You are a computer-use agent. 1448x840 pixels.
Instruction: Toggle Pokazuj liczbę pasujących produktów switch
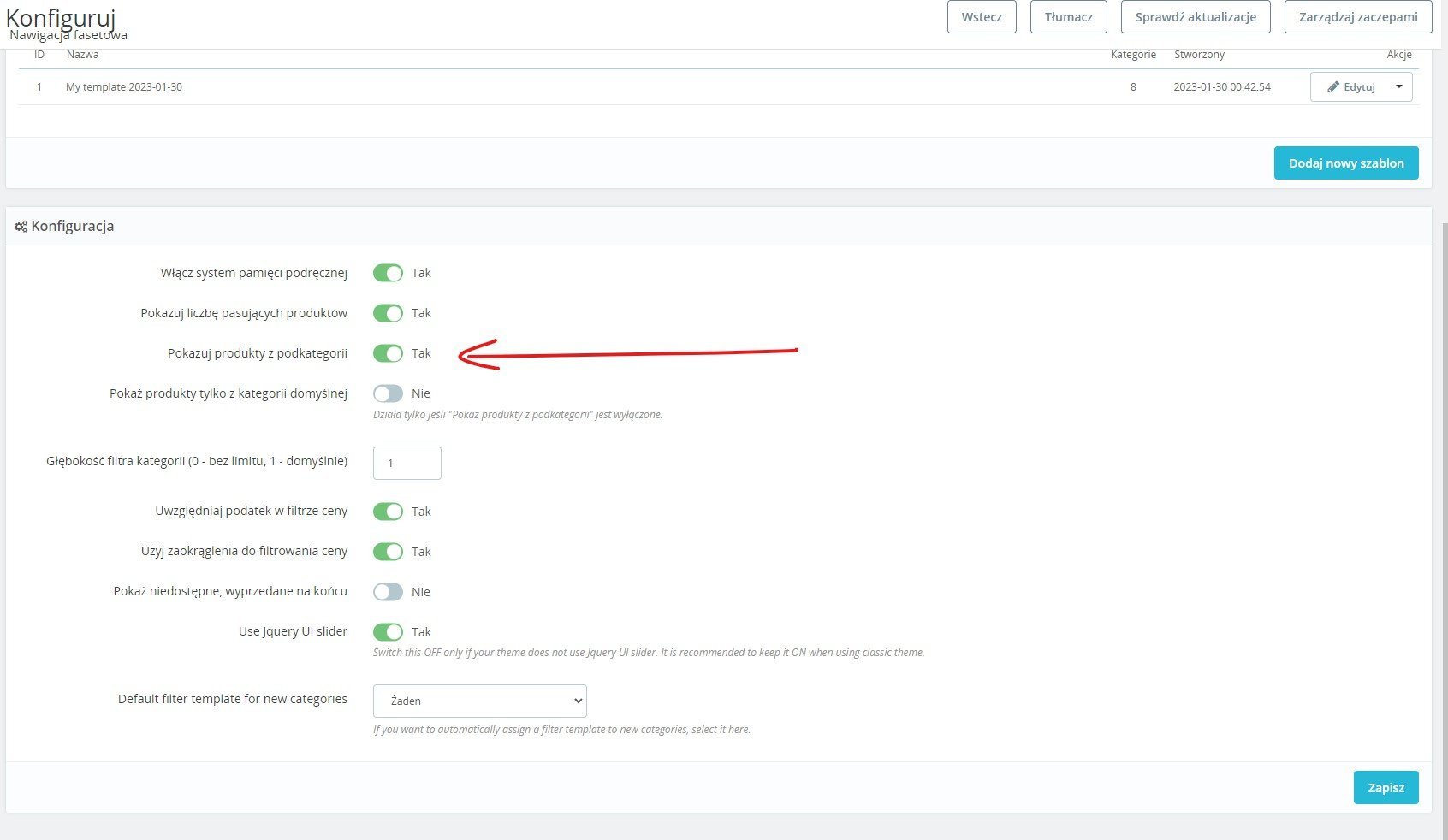coord(388,313)
